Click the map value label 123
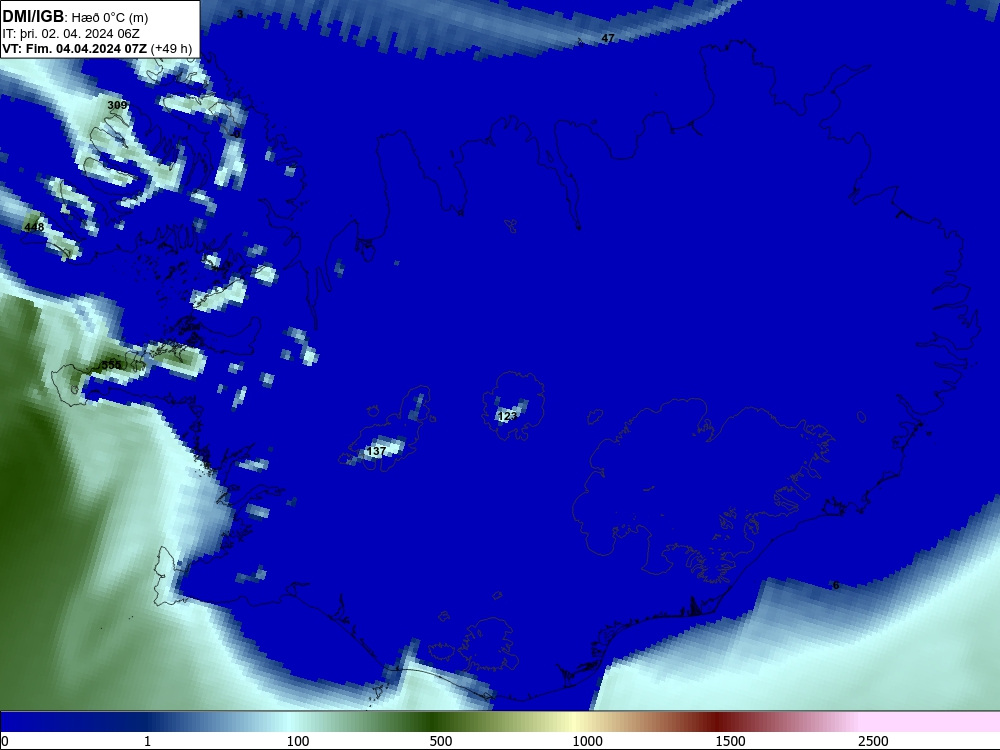1000x750 pixels. [508, 416]
